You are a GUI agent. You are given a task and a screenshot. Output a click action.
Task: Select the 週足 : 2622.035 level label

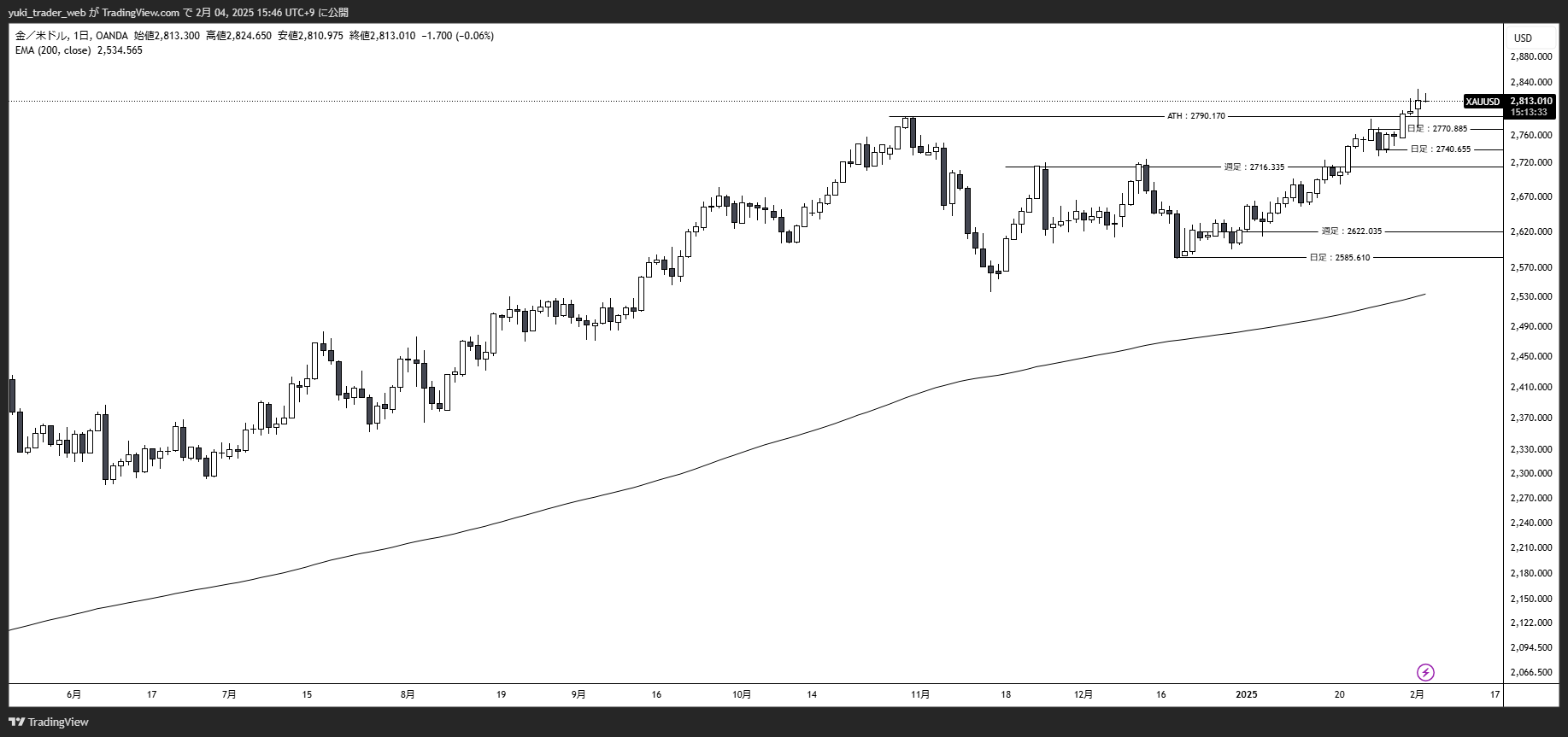(1351, 231)
